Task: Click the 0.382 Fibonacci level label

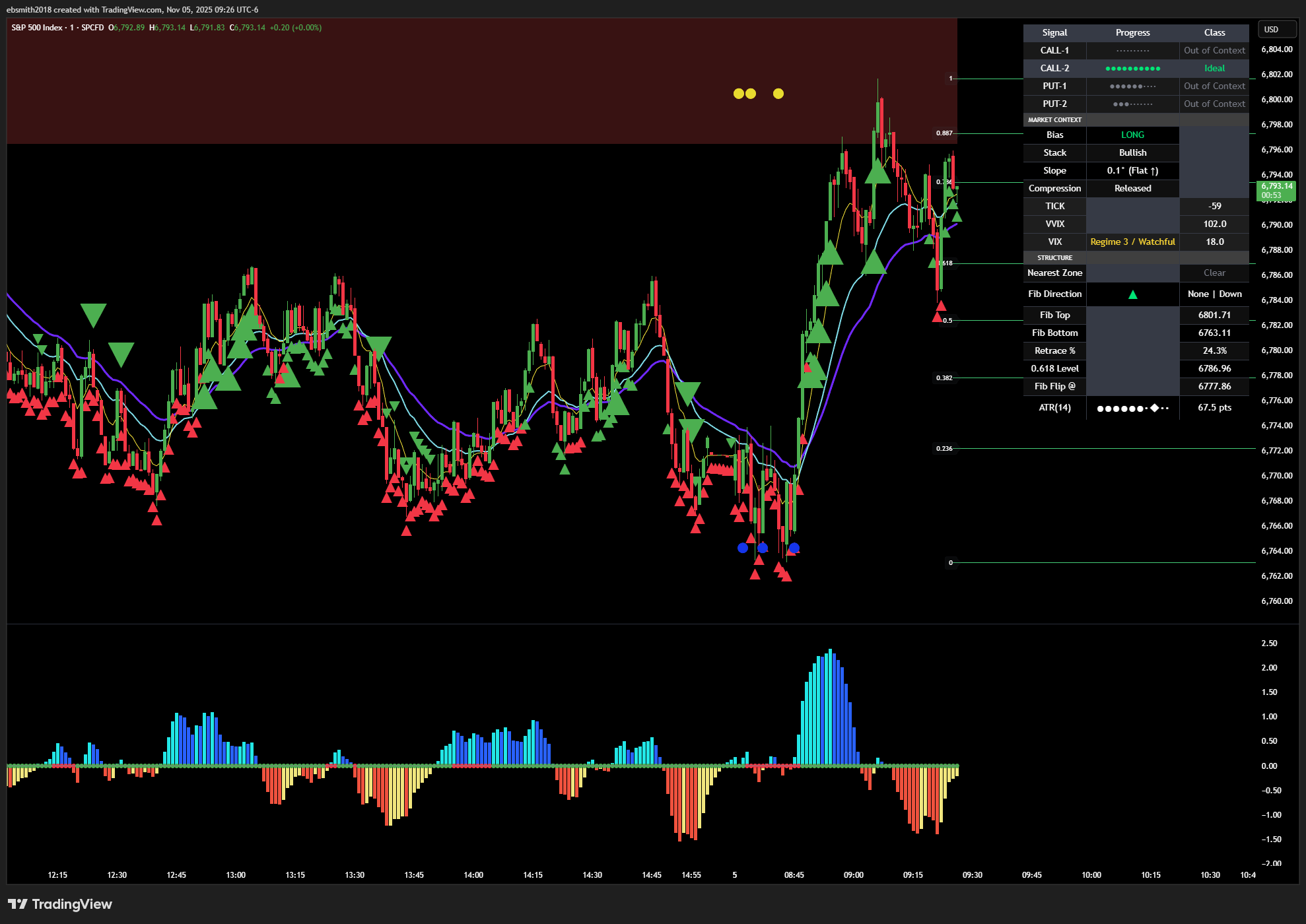Action: 944,378
